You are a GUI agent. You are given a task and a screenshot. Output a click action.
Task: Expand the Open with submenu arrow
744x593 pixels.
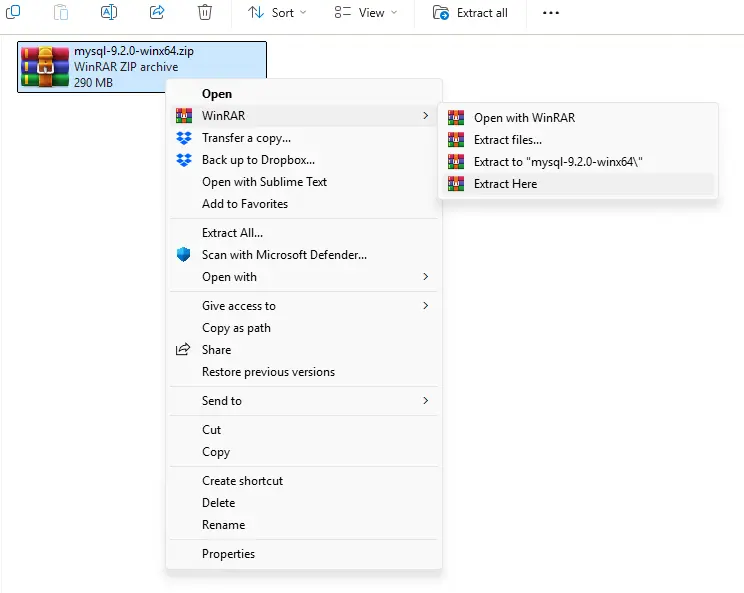click(426, 277)
